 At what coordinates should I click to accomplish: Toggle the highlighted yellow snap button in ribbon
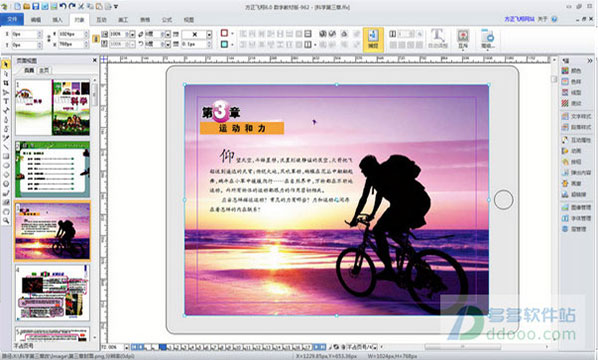tap(373, 39)
